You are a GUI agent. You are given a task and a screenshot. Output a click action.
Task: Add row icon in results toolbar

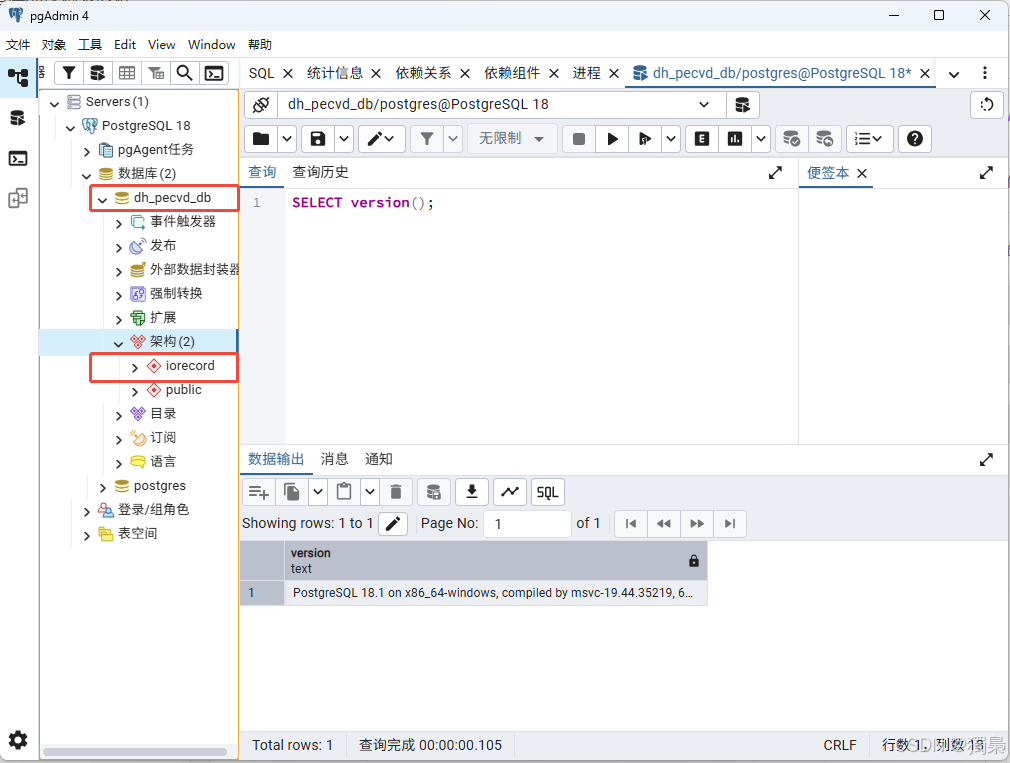coord(259,493)
